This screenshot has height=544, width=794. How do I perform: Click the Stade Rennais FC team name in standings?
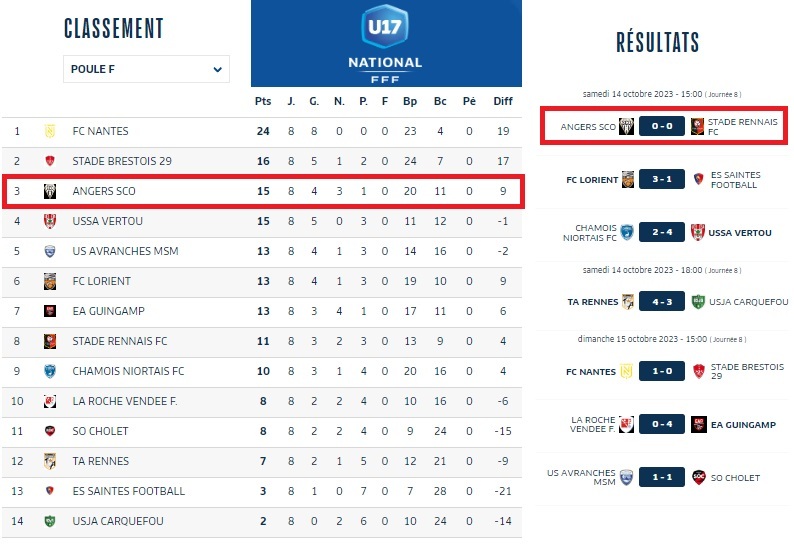(x=120, y=341)
